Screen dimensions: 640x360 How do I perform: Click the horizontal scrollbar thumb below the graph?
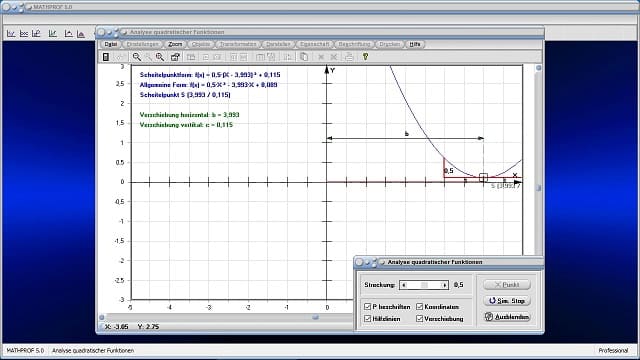[x=315, y=317]
